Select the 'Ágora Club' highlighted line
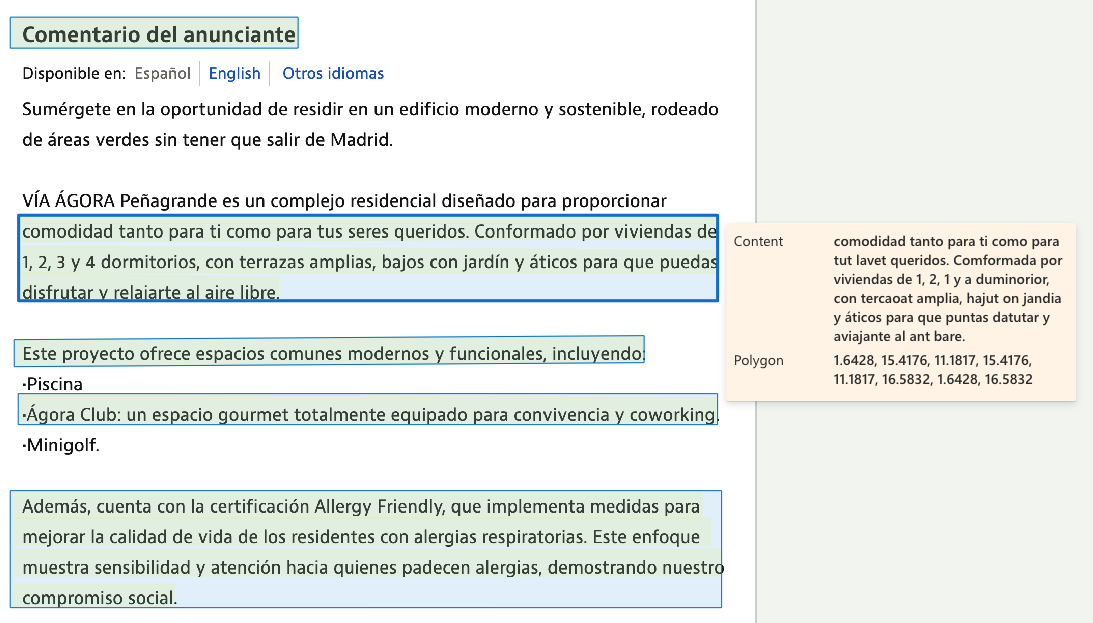 point(368,409)
